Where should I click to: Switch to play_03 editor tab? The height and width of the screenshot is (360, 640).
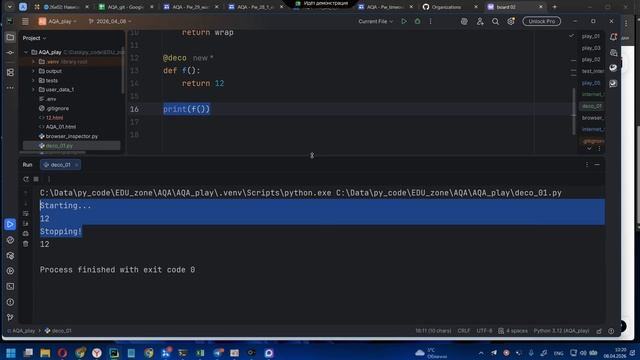(x=591, y=48)
